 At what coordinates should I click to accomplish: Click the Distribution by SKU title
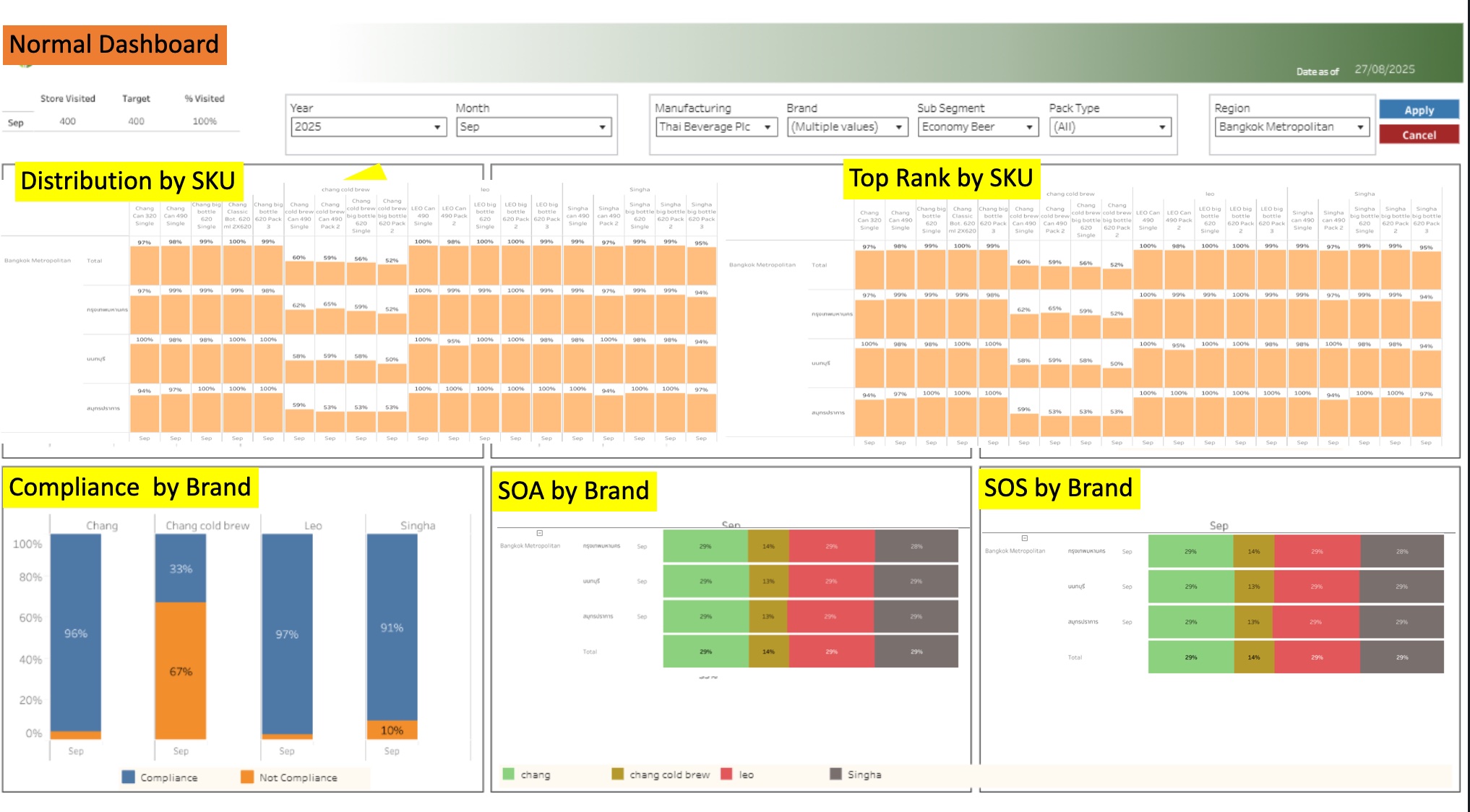128,181
